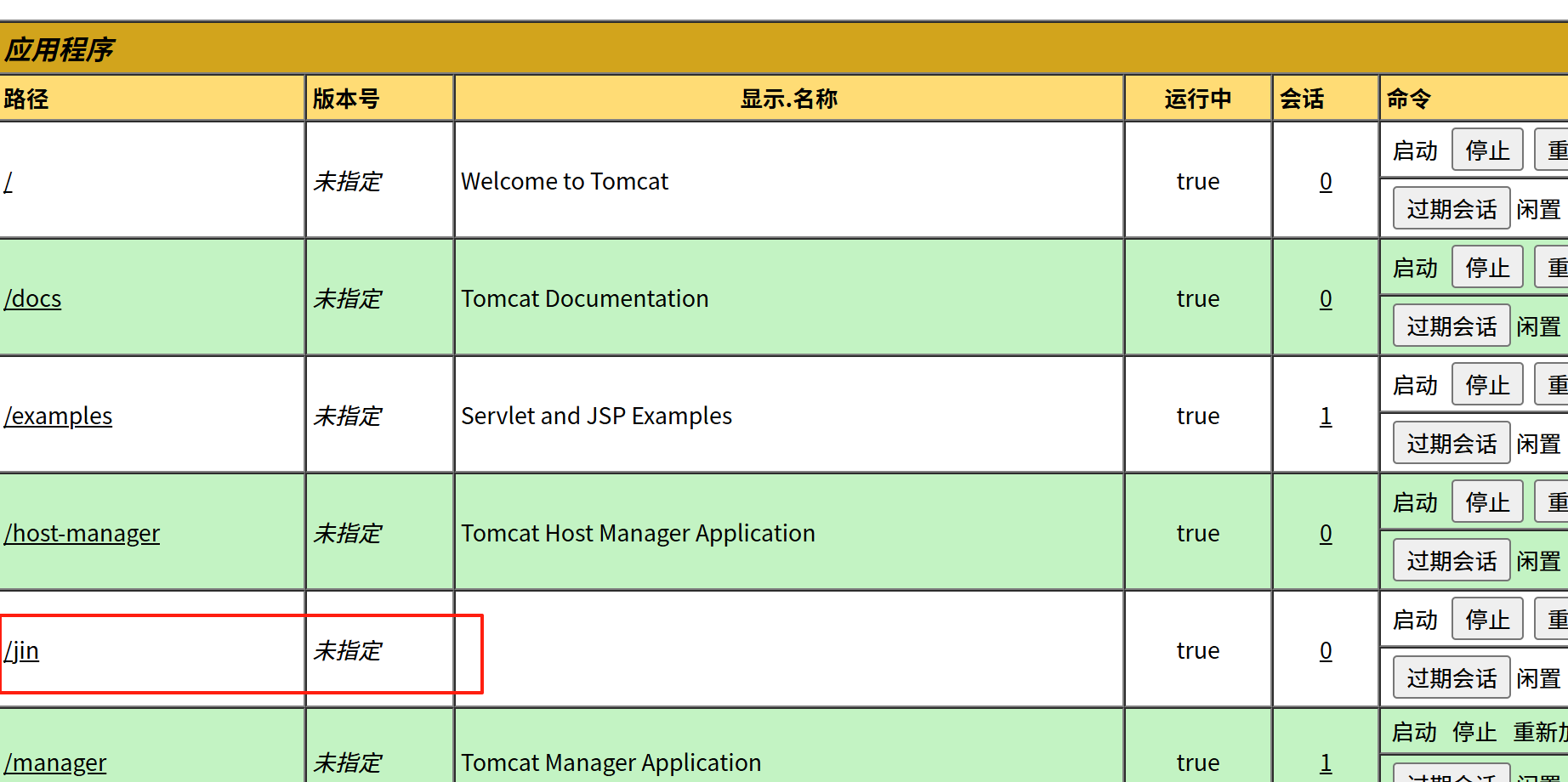Click 未指定 version in the /jin row
Image resolution: width=1568 pixels, height=782 pixels.
pyautogui.click(x=347, y=651)
